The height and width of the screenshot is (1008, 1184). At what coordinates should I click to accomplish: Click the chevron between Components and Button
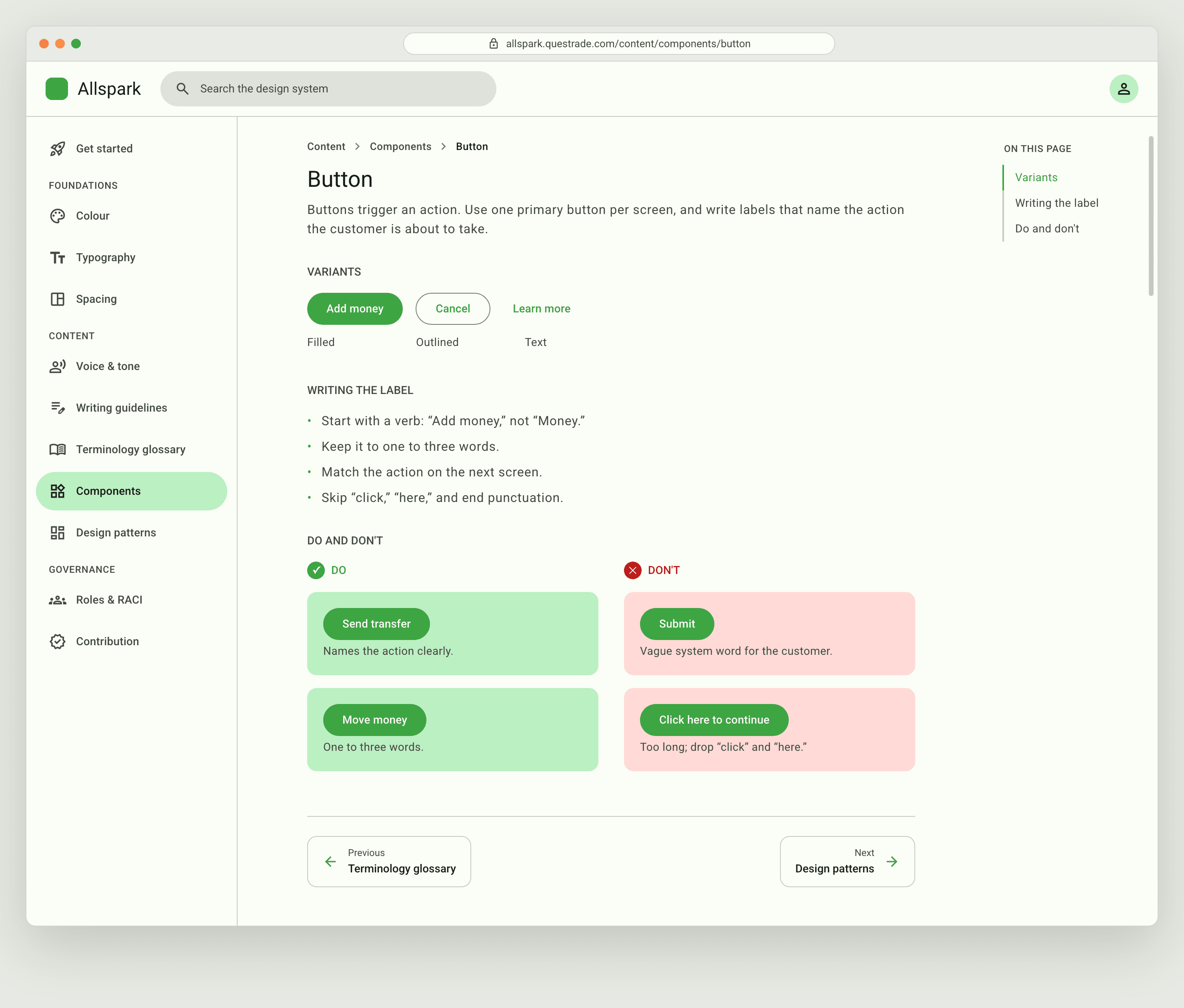[x=444, y=147]
